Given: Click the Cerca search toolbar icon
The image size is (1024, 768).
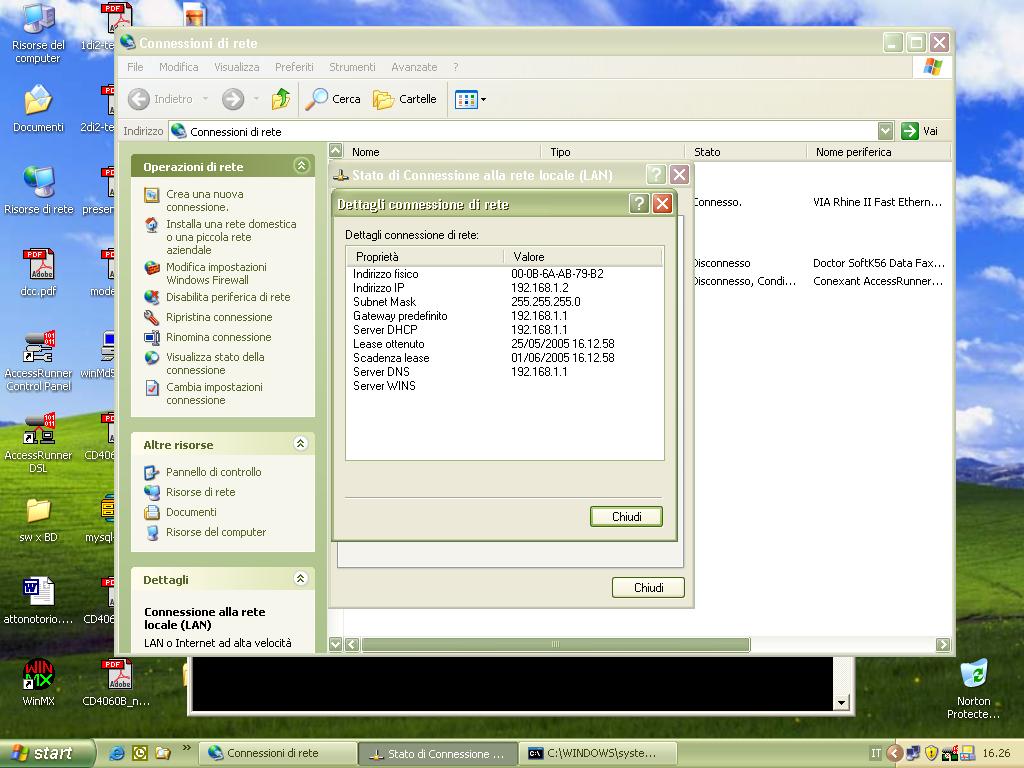Looking at the screenshot, I should click(x=333, y=99).
